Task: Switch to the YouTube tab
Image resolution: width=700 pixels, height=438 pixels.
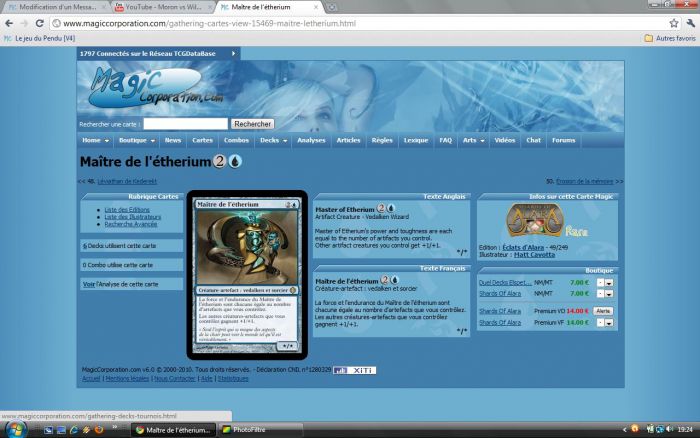Action: tap(162, 7)
